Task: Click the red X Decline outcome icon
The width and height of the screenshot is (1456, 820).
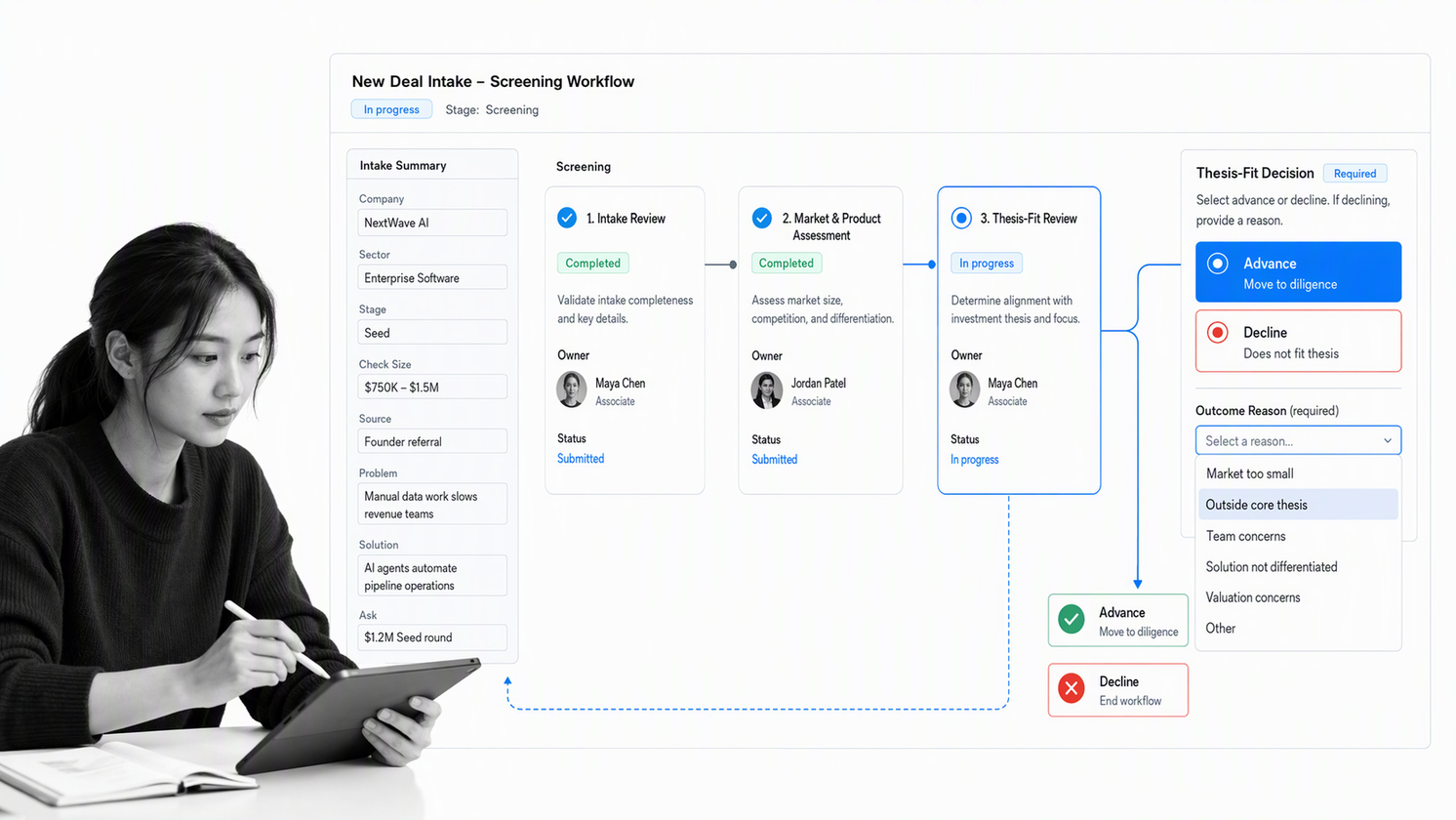Action: point(1072,688)
